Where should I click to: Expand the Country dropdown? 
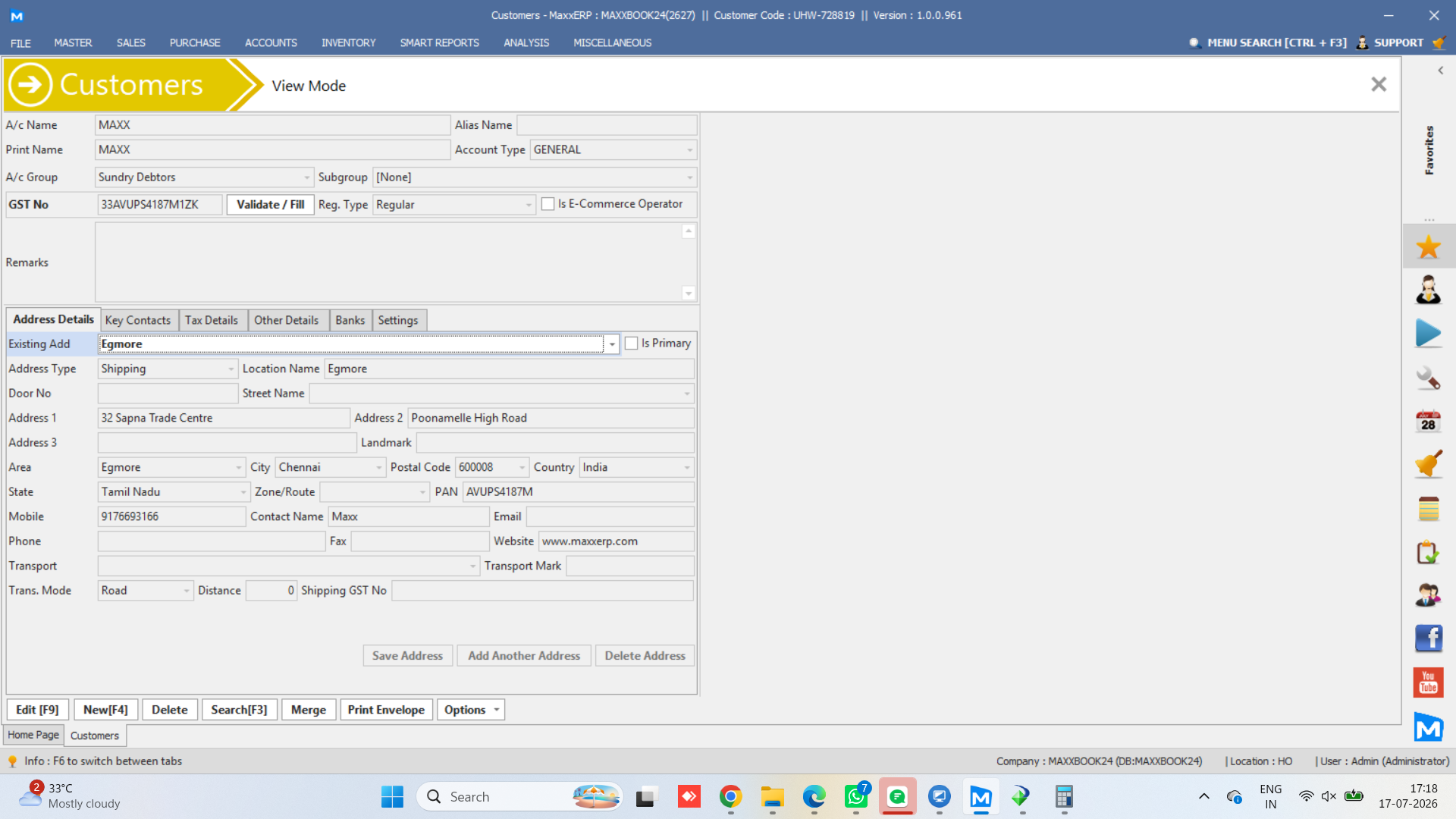point(687,468)
